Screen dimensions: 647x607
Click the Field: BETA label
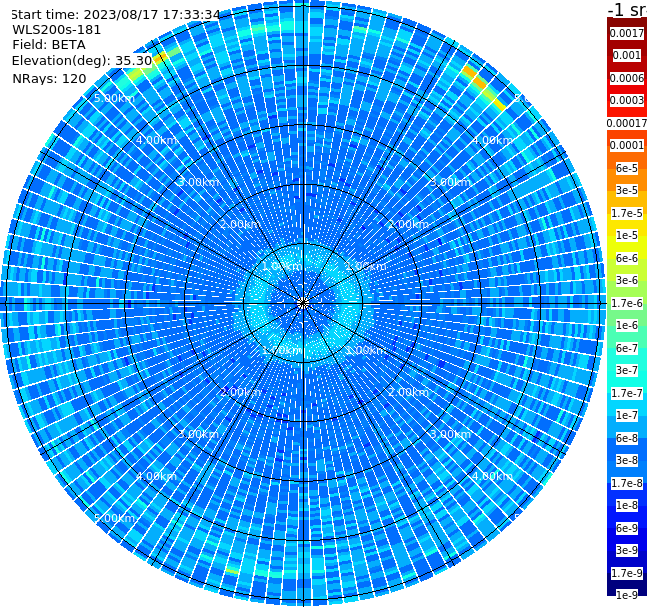(x=49, y=45)
